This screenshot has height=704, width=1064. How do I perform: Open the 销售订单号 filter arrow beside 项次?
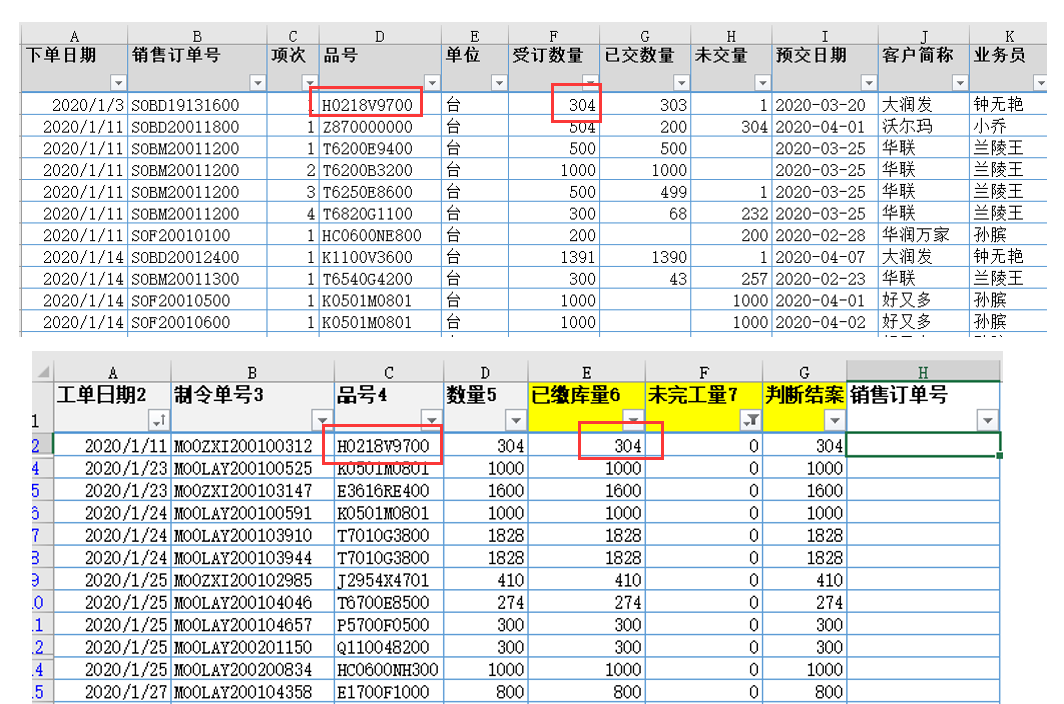click(x=257, y=83)
